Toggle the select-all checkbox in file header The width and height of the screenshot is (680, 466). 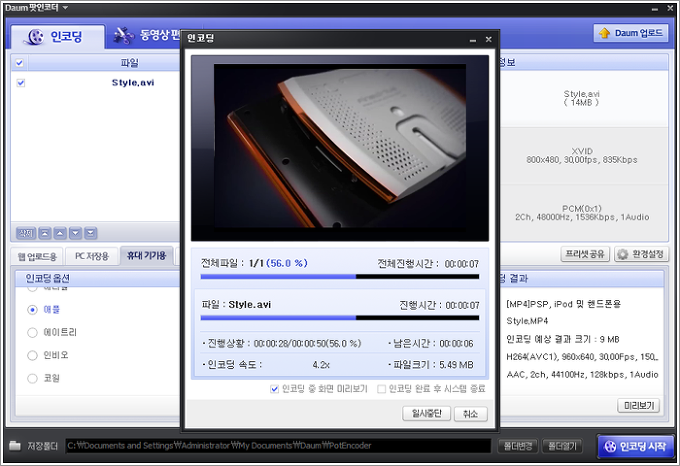coord(20,63)
